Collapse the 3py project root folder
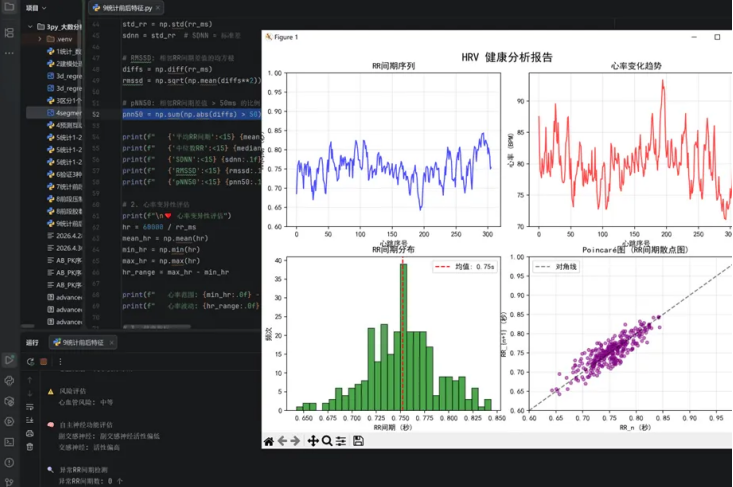 point(30,27)
